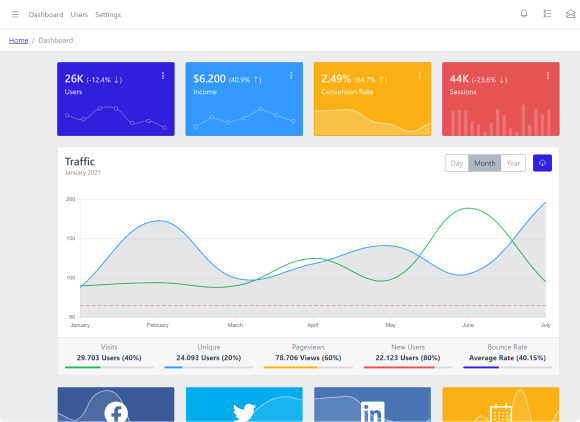The width and height of the screenshot is (580, 422).
Task: Open options menu on Users card
Action: click(x=163, y=75)
